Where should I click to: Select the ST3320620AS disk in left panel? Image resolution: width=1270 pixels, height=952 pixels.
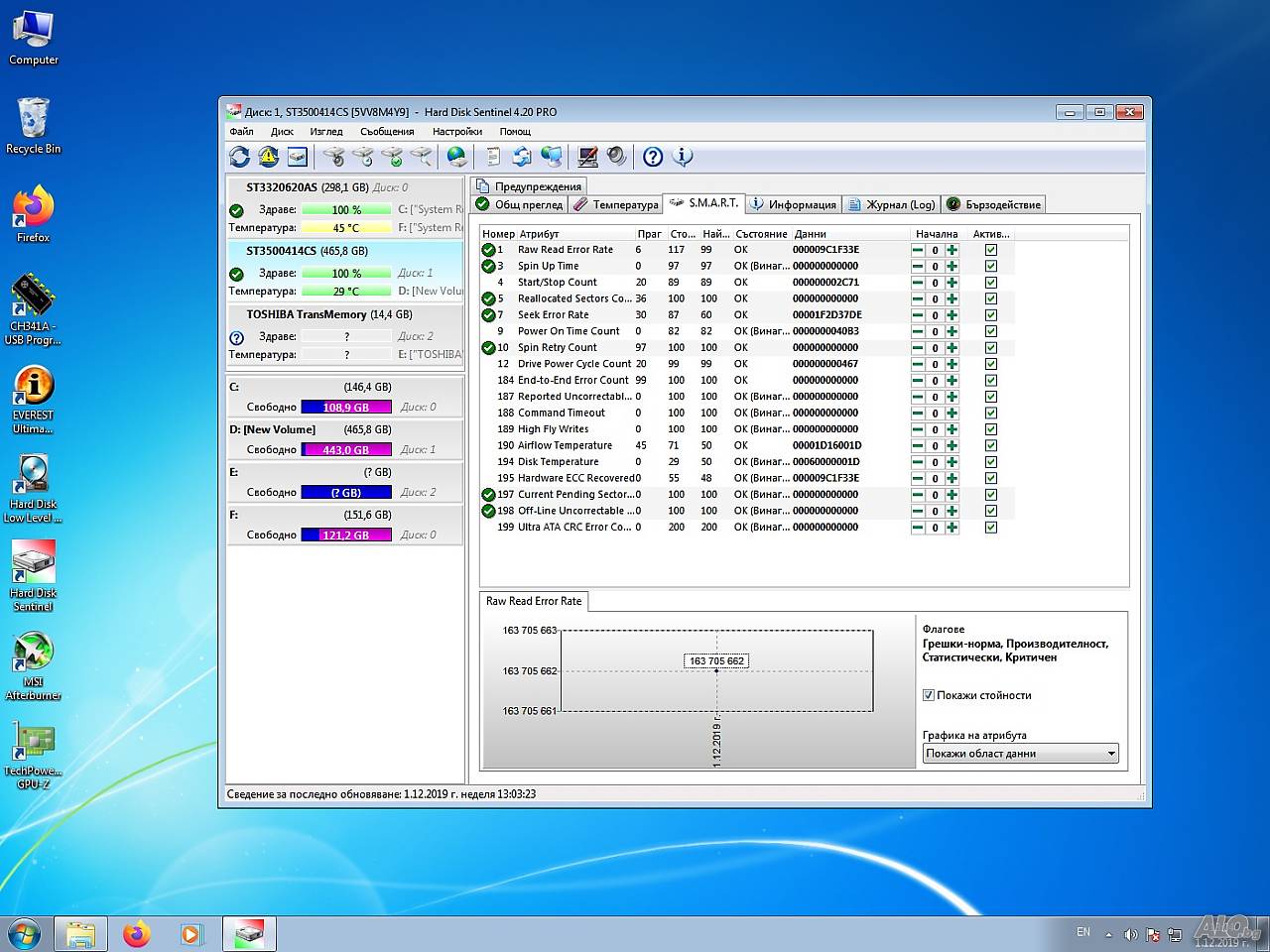pyautogui.click(x=345, y=207)
